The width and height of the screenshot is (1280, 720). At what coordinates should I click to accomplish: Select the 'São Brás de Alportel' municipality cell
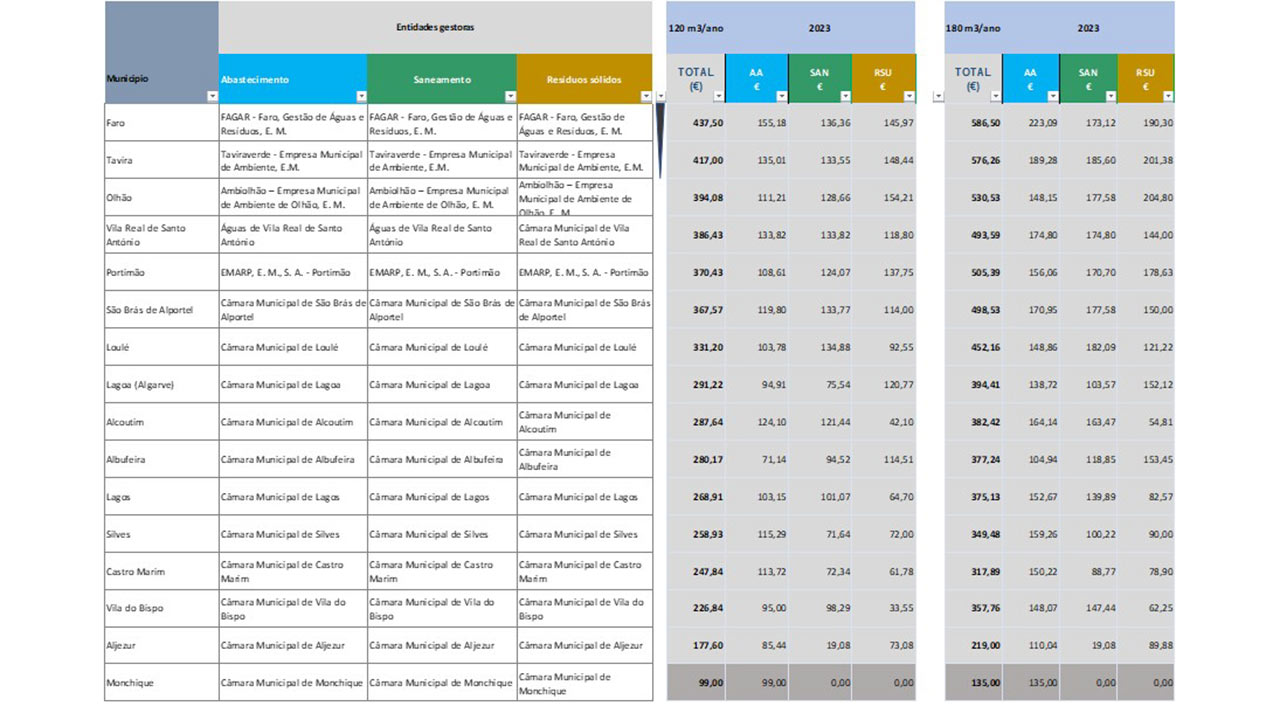[161, 309]
